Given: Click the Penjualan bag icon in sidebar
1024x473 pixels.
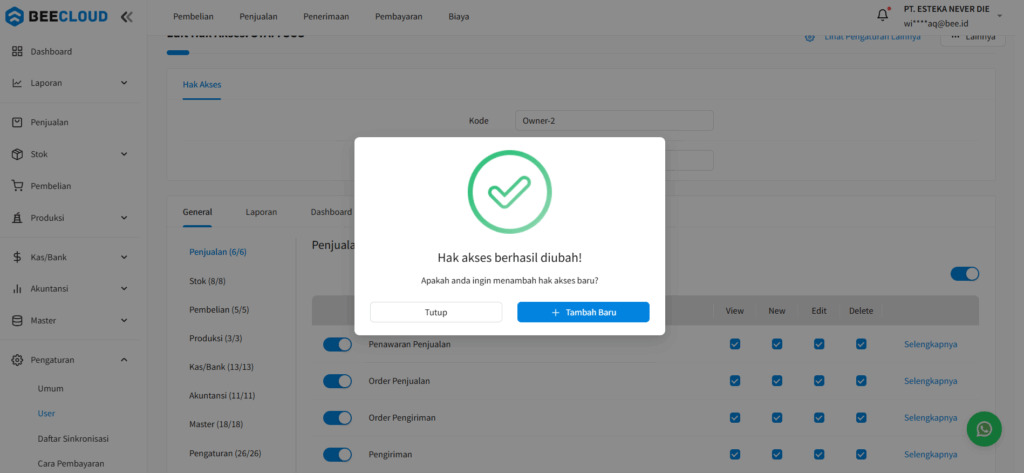Looking at the screenshot, I should (x=17, y=122).
